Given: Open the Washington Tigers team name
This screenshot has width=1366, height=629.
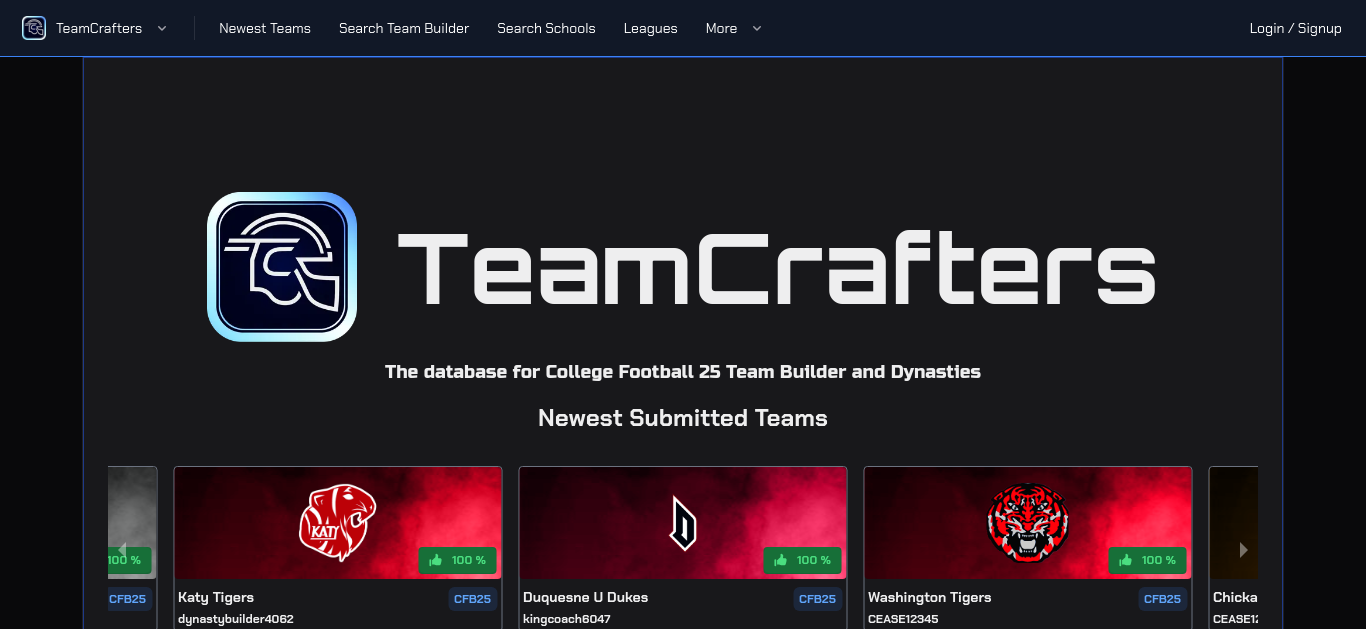Looking at the screenshot, I should (x=930, y=597).
